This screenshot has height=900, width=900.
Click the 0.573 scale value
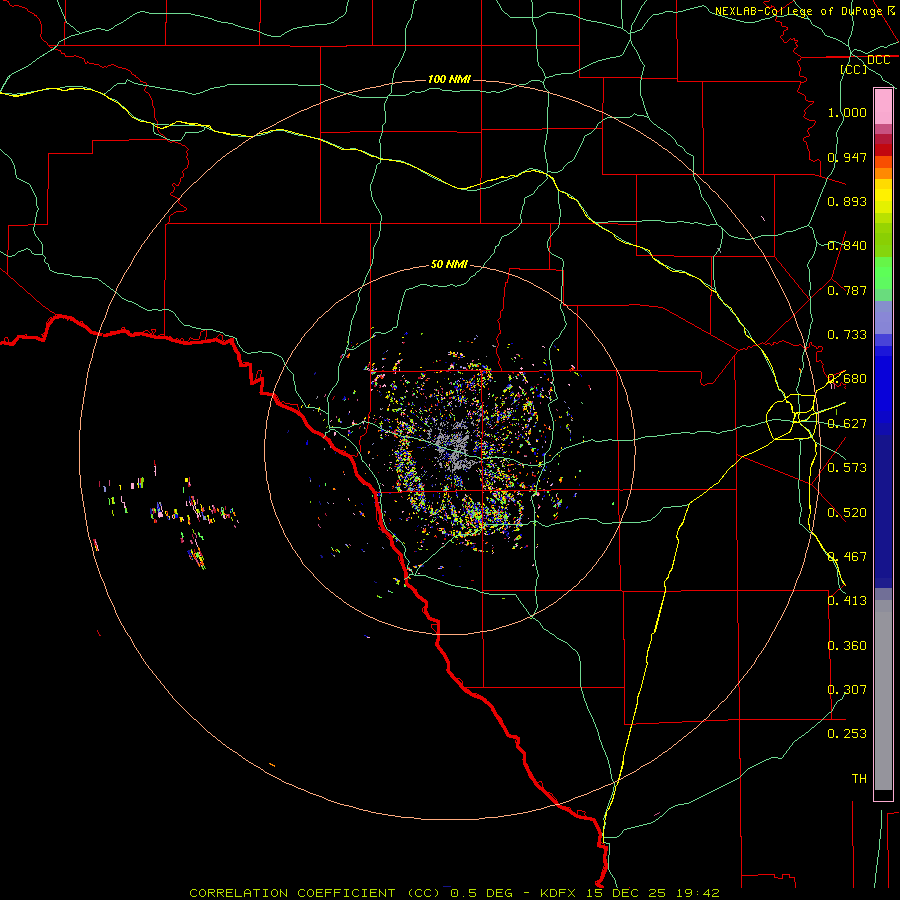(x=847, y=468)
